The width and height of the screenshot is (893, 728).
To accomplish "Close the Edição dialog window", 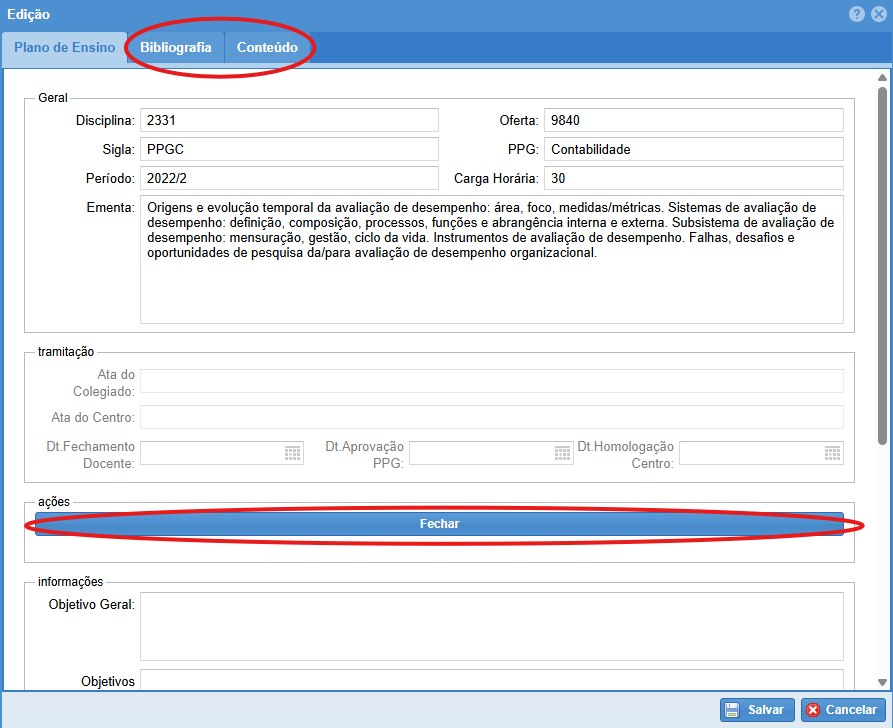I will pyautogui.click(x=878, y=15).
